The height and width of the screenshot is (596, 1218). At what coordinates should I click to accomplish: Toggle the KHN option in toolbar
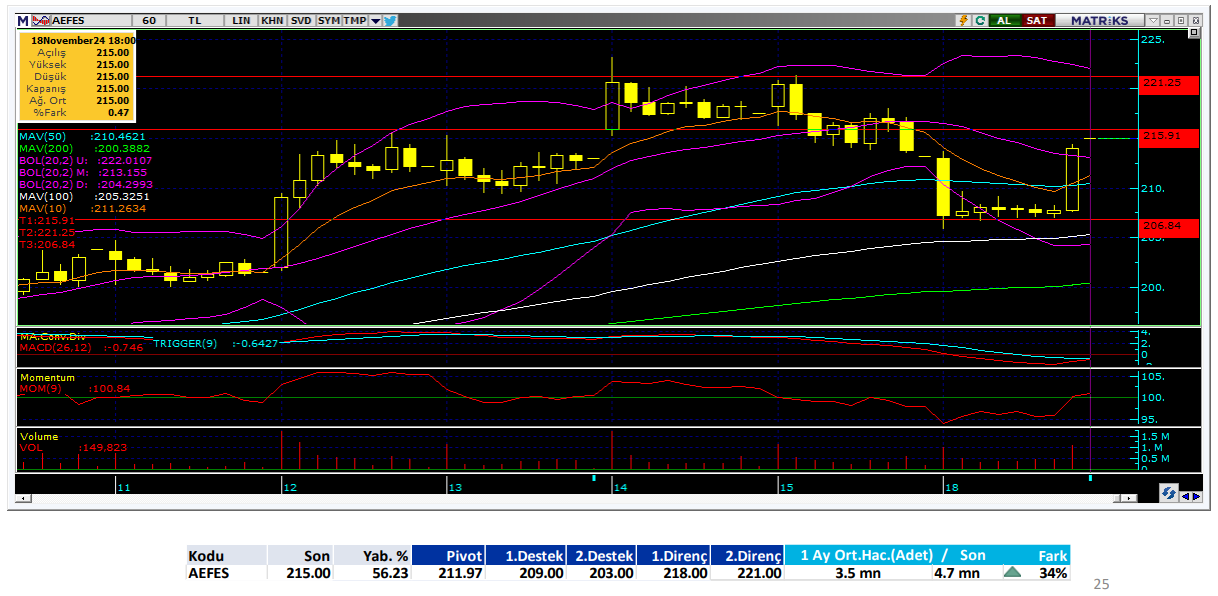click(271, 20)
